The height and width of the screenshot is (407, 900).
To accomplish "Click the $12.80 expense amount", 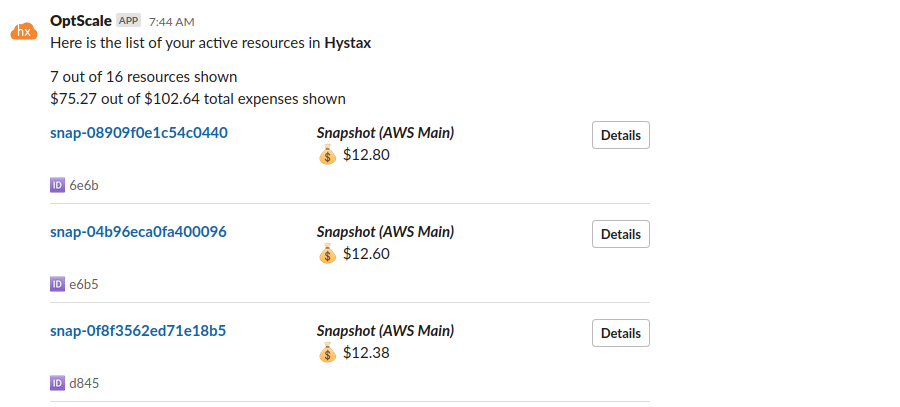I will [366, 155].
